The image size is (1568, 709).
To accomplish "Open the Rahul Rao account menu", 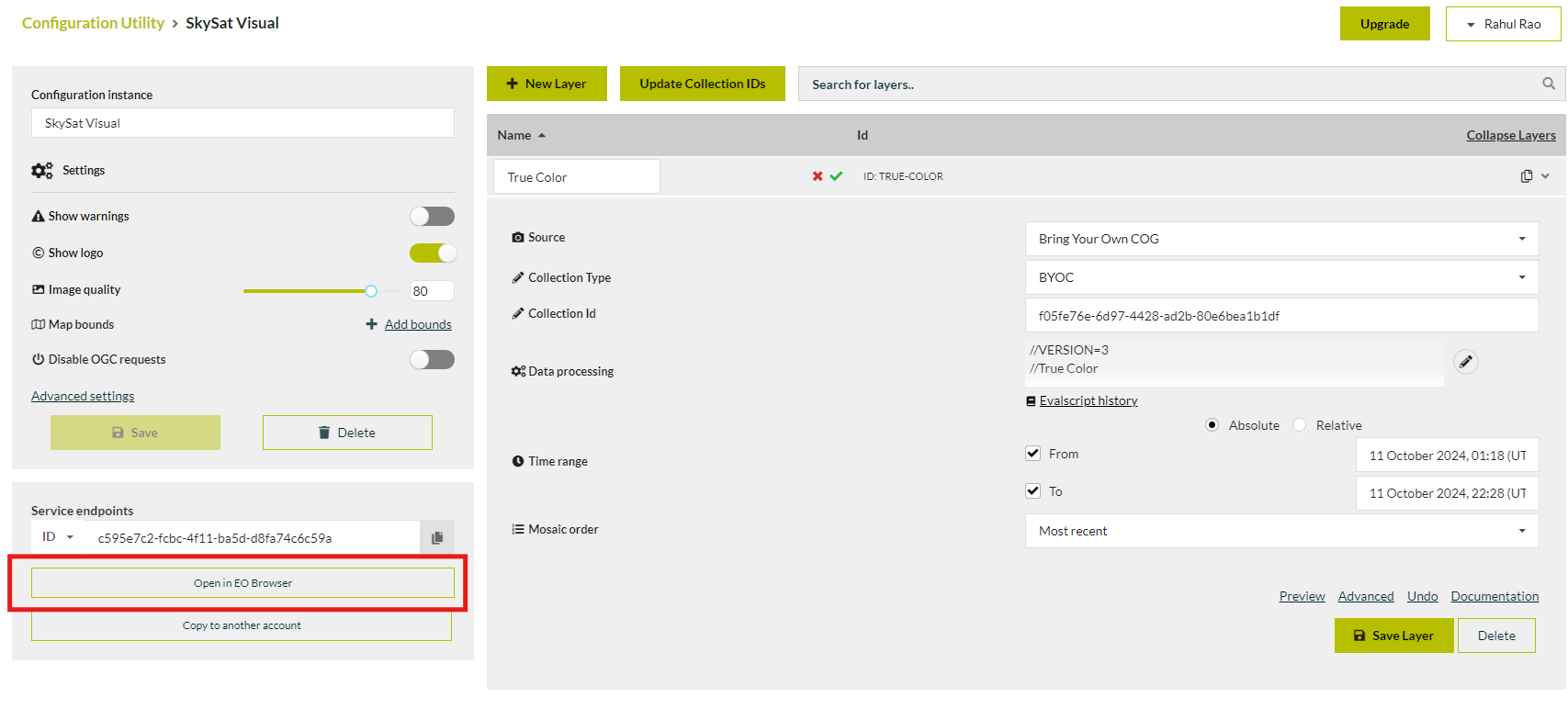I will [x=1503, y=24].
